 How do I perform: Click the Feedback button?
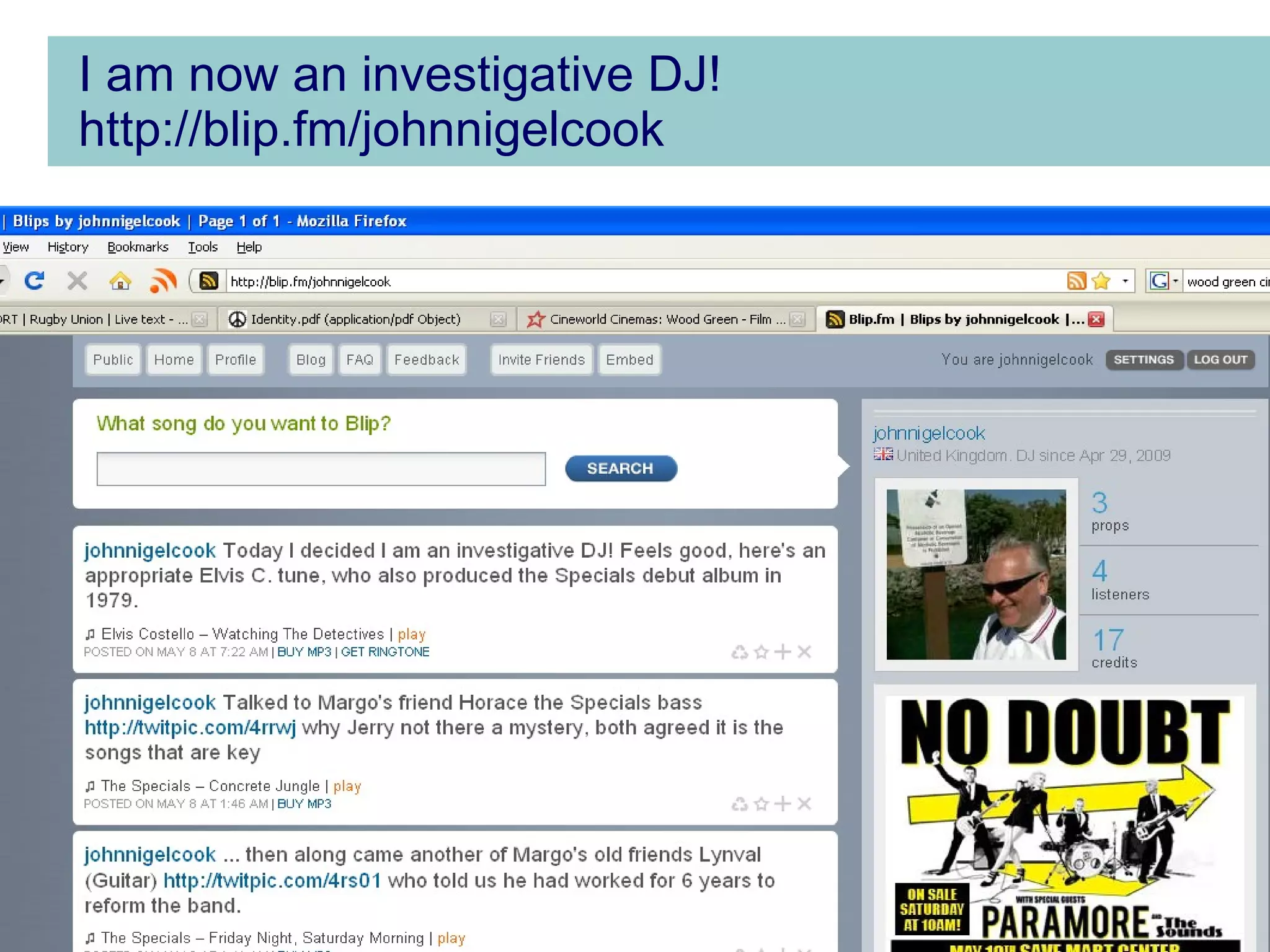427,360
